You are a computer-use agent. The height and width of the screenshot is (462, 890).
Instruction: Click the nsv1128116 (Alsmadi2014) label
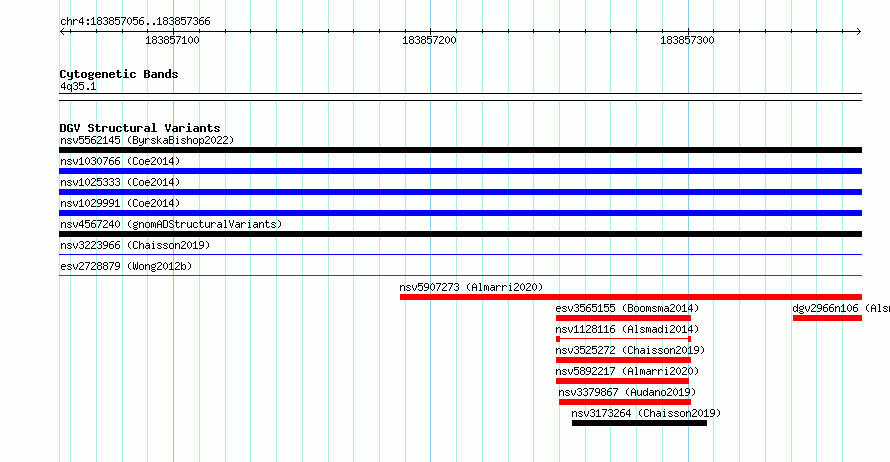(x=627, y=329)
